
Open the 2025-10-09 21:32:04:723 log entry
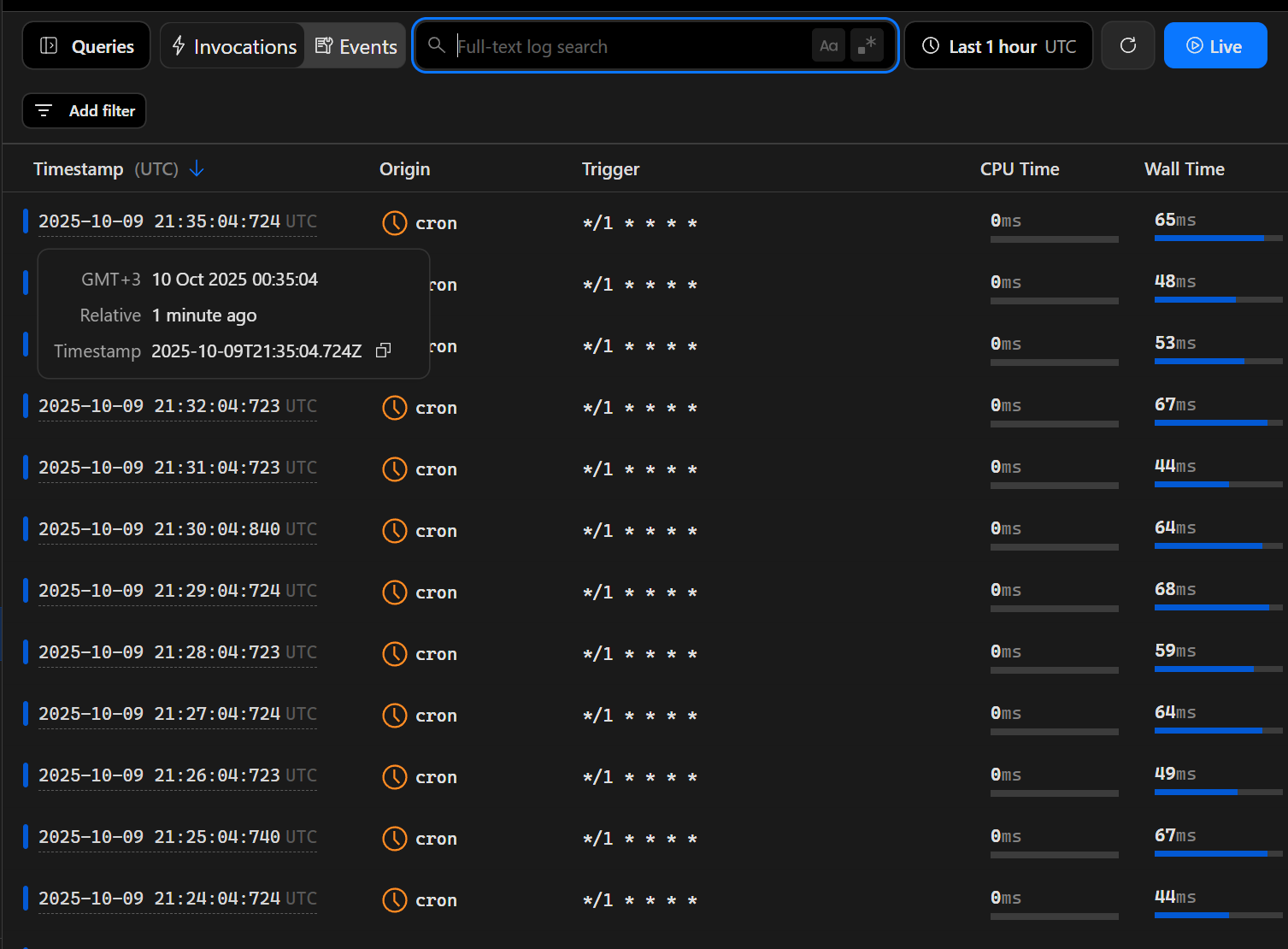click(x=178, y=406)
